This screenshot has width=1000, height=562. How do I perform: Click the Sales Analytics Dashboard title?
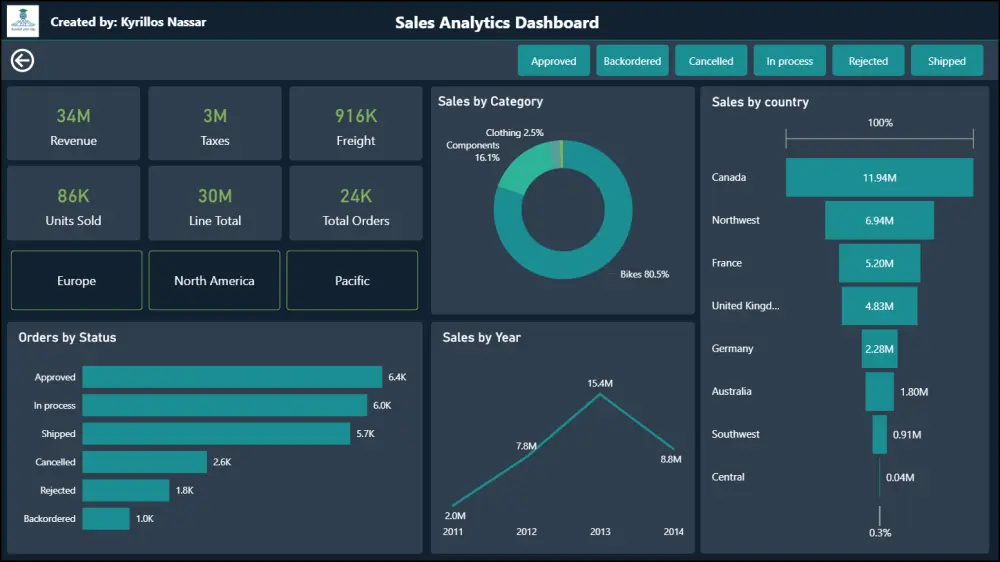coord(497,22)
